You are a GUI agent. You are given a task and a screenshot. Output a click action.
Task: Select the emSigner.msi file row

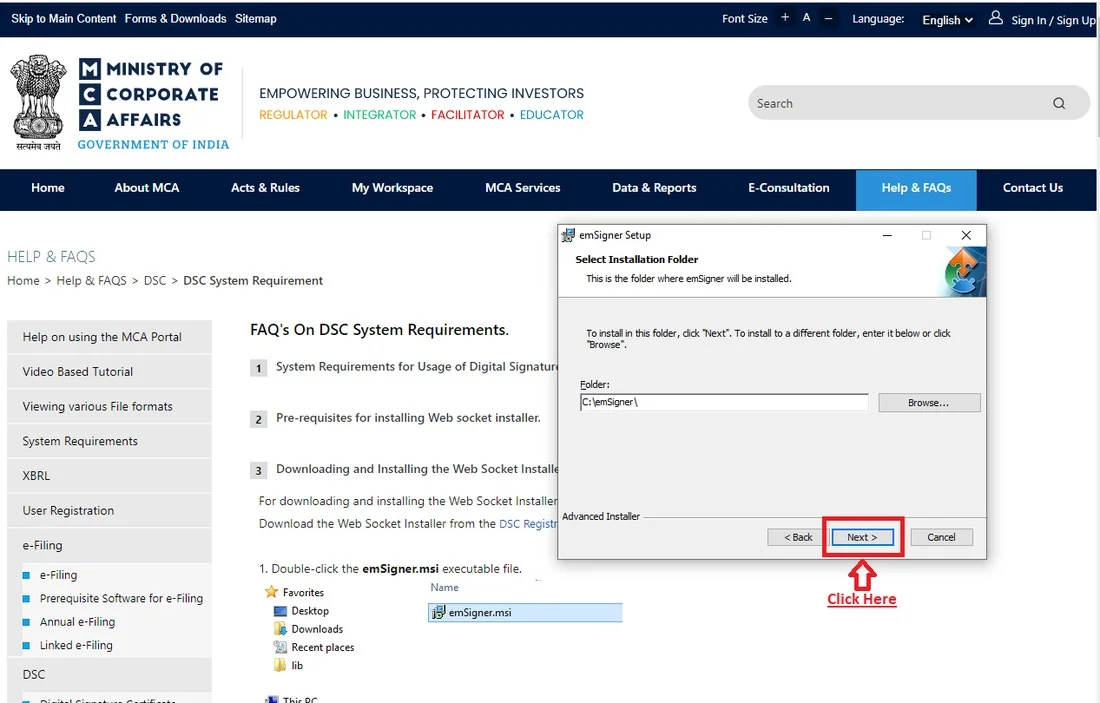click(x=525, y=612)
